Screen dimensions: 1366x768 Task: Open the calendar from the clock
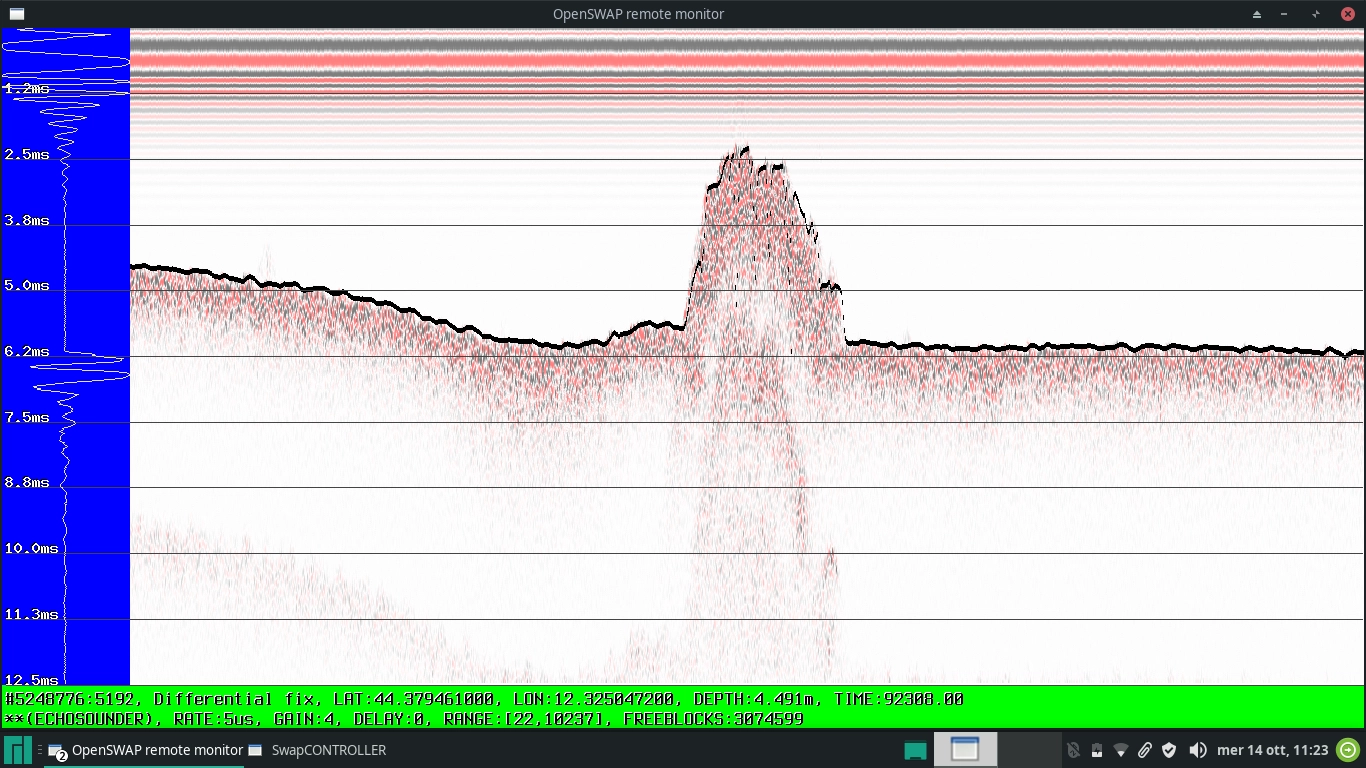pyautogui.click(x=1272, y=750)
